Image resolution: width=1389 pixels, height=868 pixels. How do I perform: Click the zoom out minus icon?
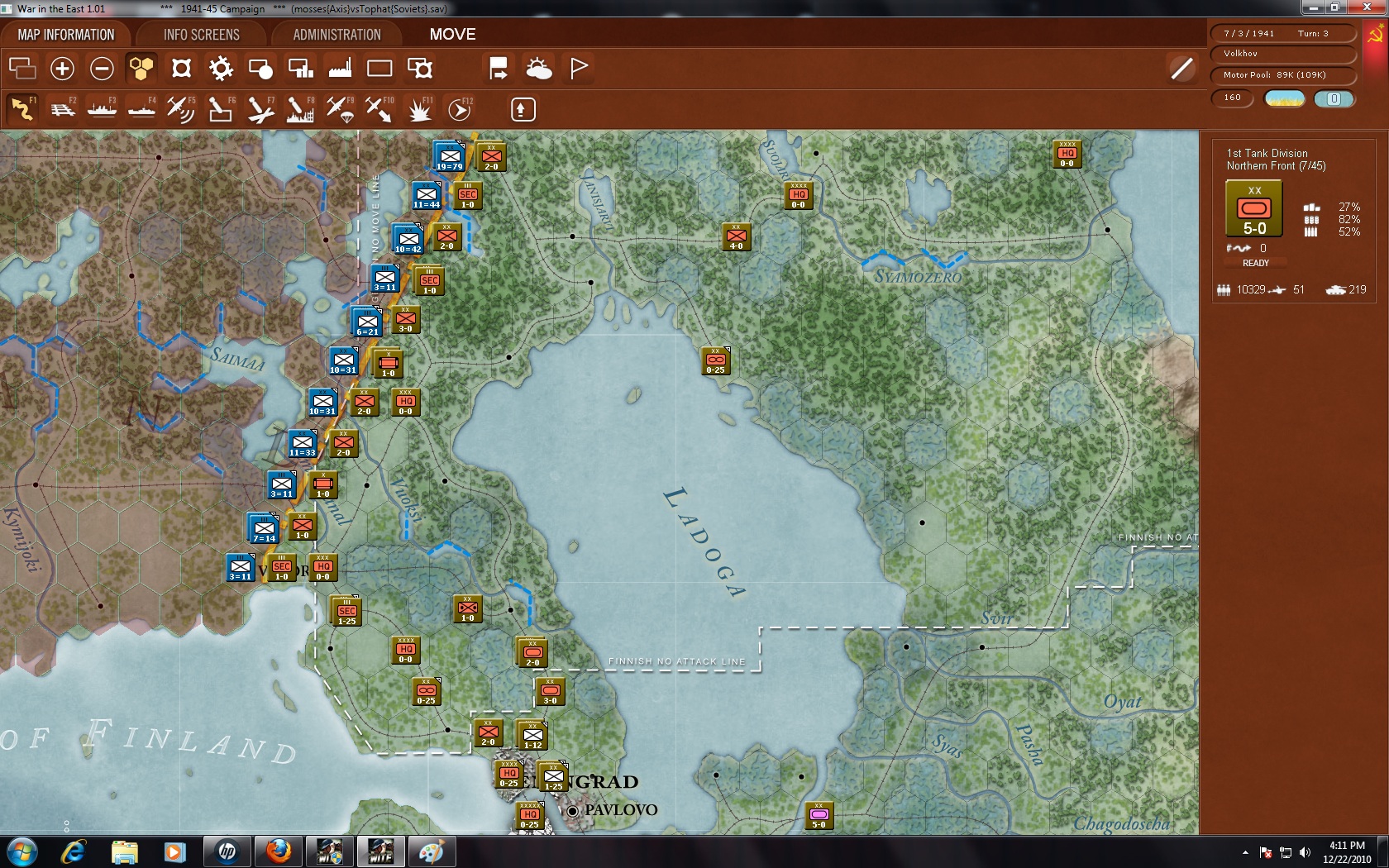pyautogui.click(x=102, y=69)
